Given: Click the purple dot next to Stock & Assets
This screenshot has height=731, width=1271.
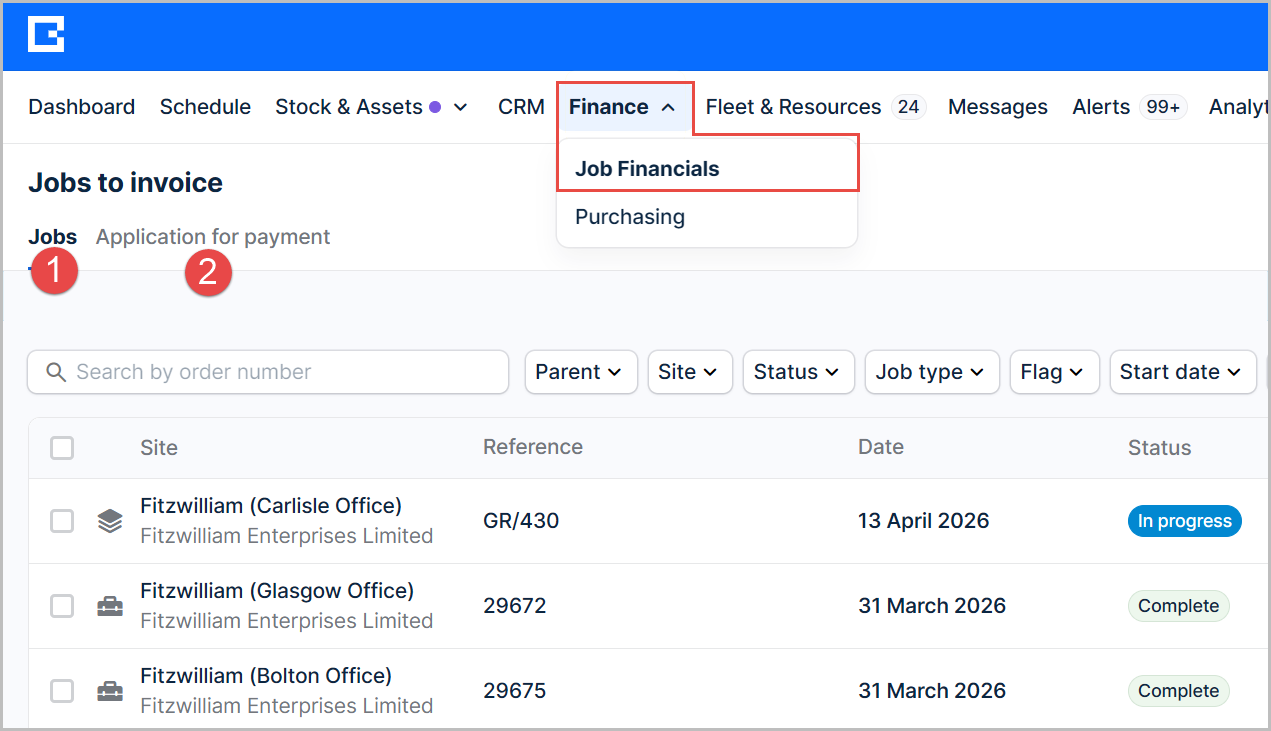Looking at the screenshot, I should pyautogui.click(x=435, y=107).
